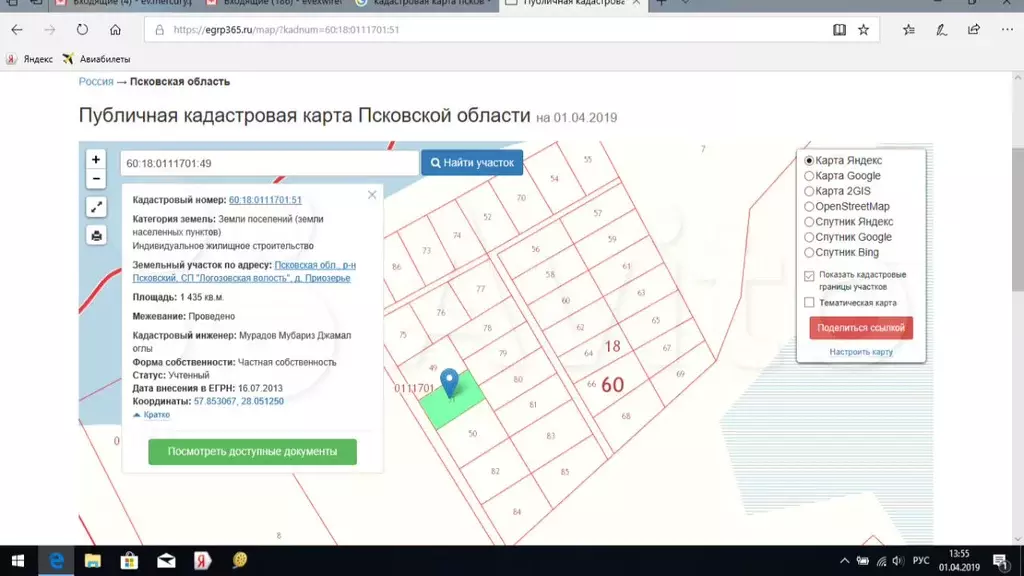This screenshot has width=1024, height=576.
Task: Enable the Тематическая карта checkbox
Action: pyautogui.click(x=810, y=303)
